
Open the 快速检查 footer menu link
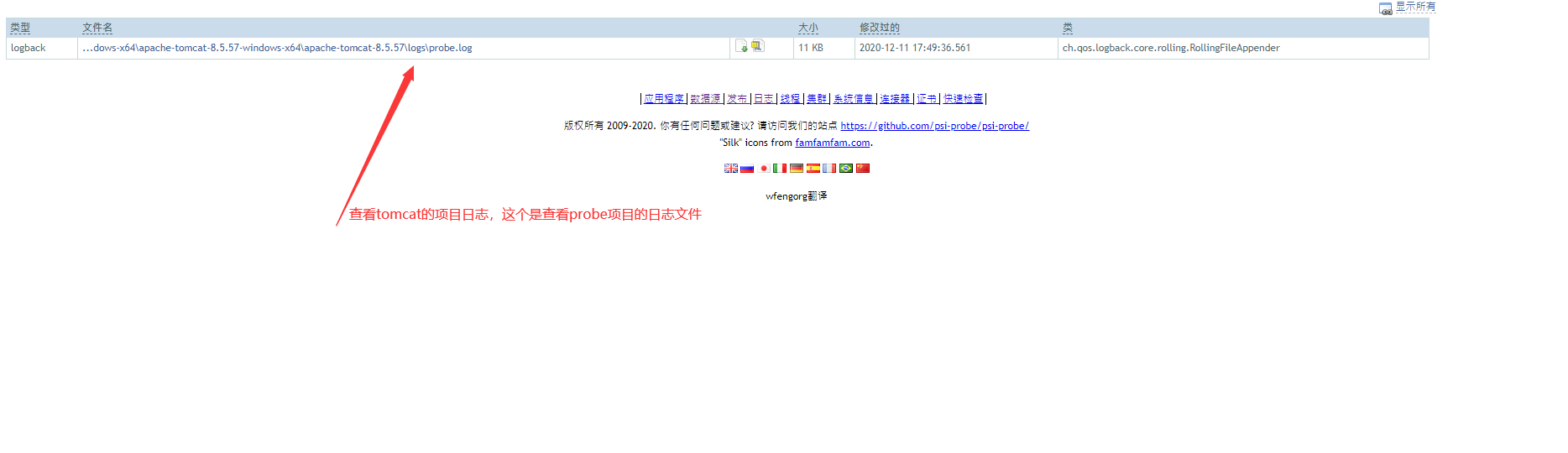tap(963, 99)
